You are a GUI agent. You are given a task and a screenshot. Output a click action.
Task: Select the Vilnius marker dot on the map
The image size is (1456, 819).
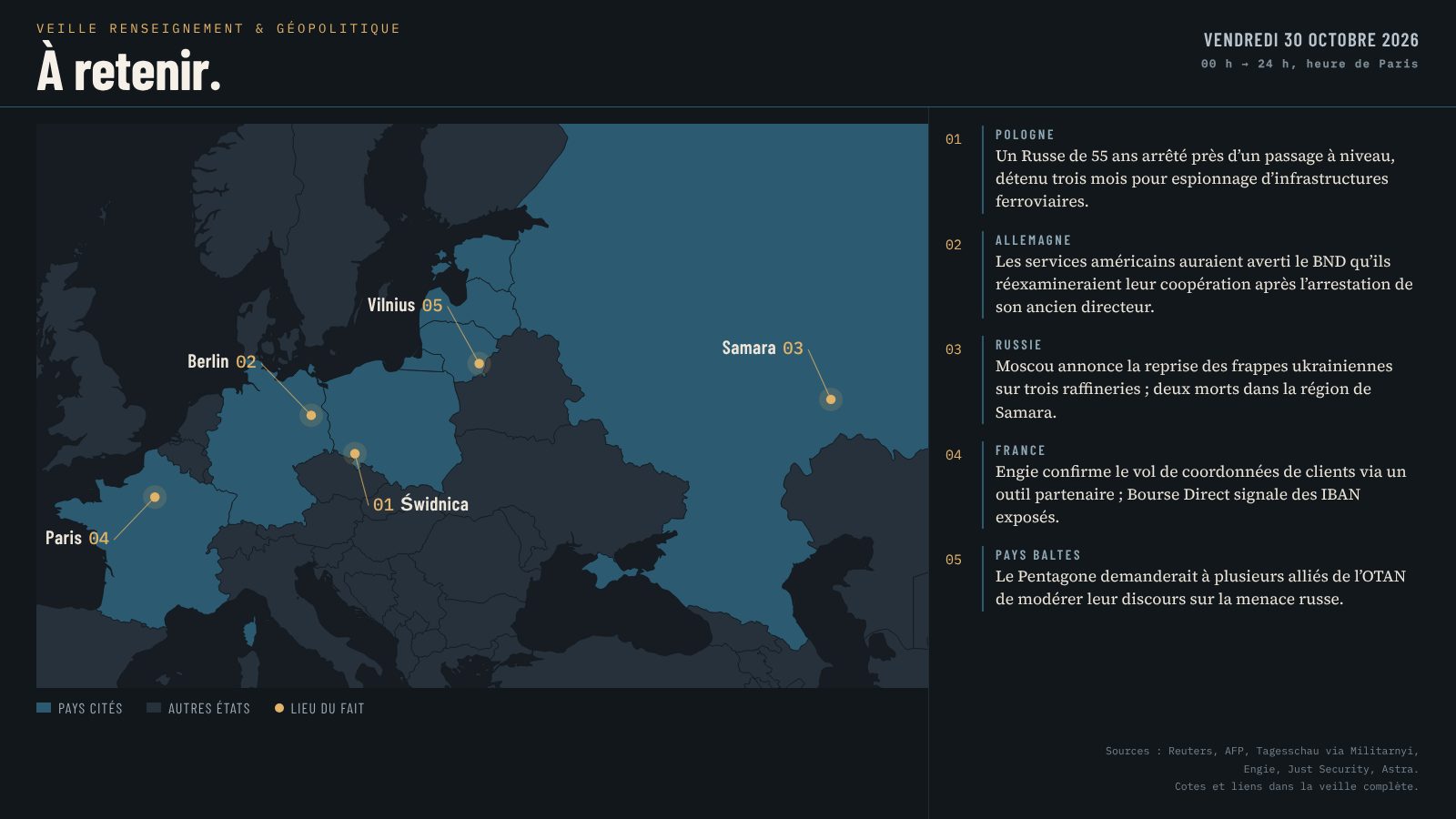(479, 364)
